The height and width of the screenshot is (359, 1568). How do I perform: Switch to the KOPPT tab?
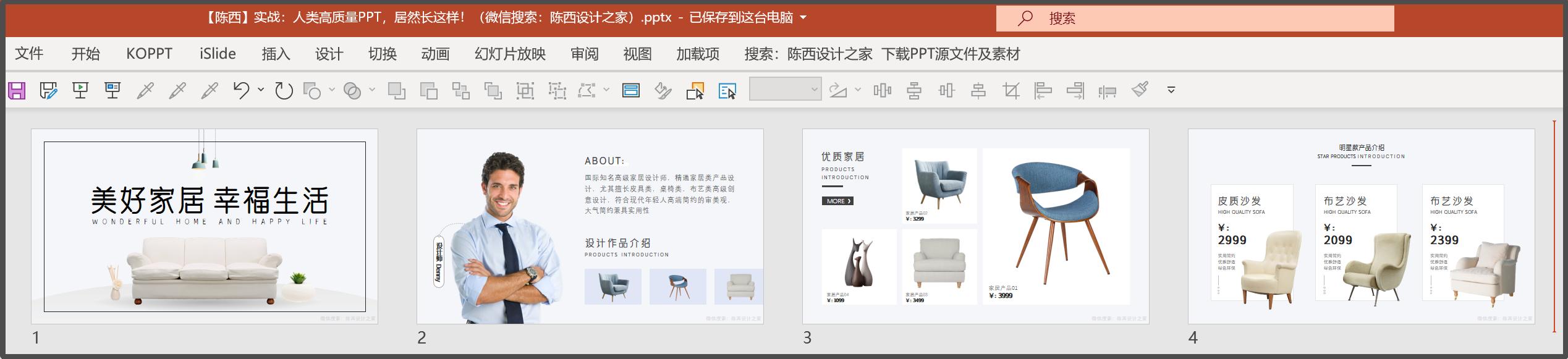[149, 54]
